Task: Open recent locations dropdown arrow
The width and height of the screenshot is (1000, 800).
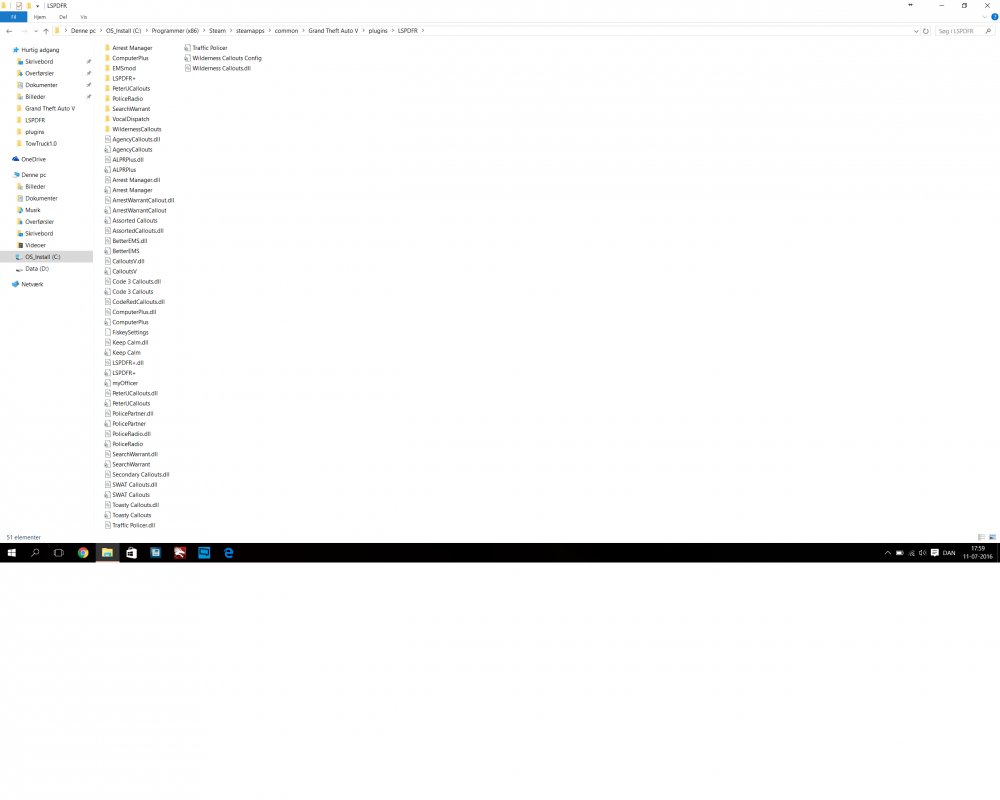Action: pos(36,31)
